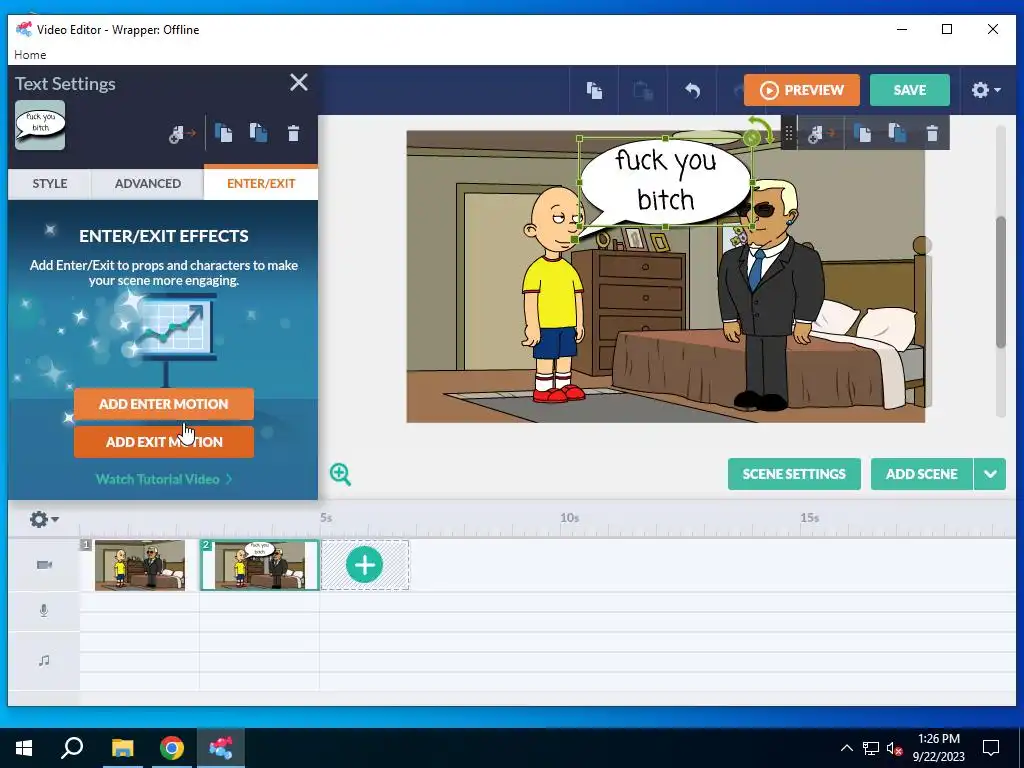Click the motion icon in the floating canvas toolbar
The height and width of the screenshot is (768, 1024).
[820, 134]
